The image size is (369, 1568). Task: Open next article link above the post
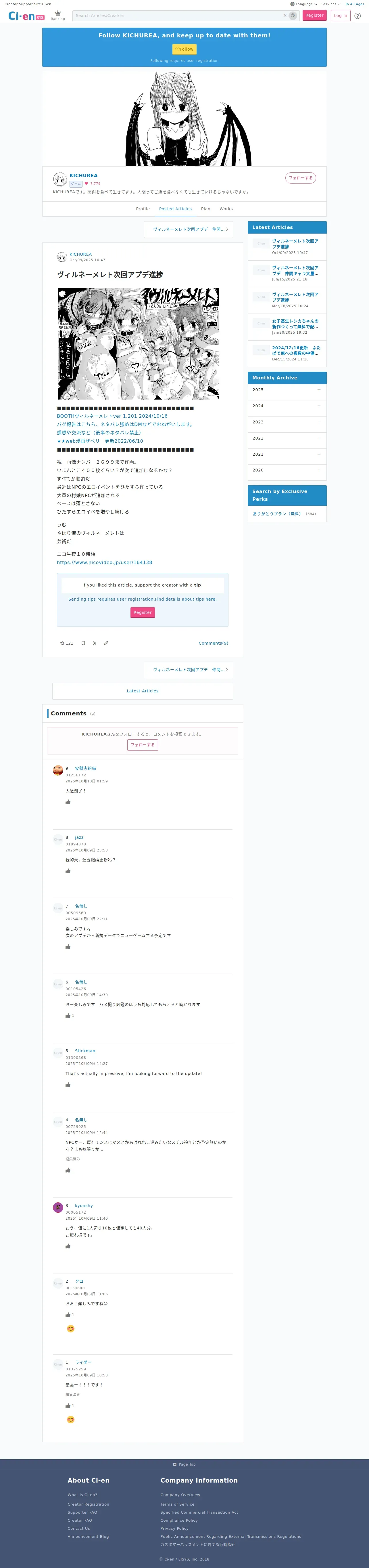(x=189, y=230)
